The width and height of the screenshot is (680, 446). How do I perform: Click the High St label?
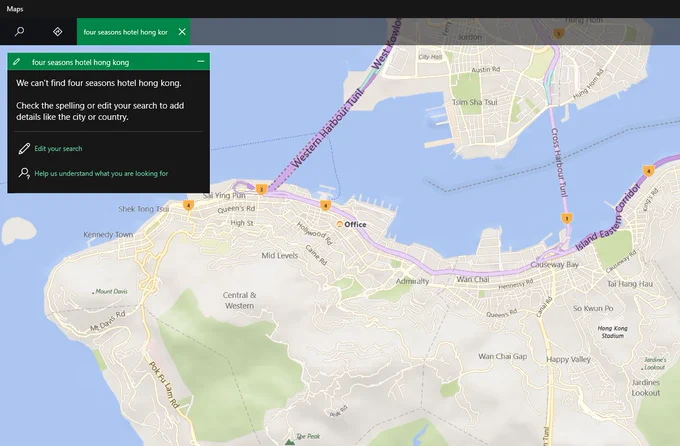242,223
